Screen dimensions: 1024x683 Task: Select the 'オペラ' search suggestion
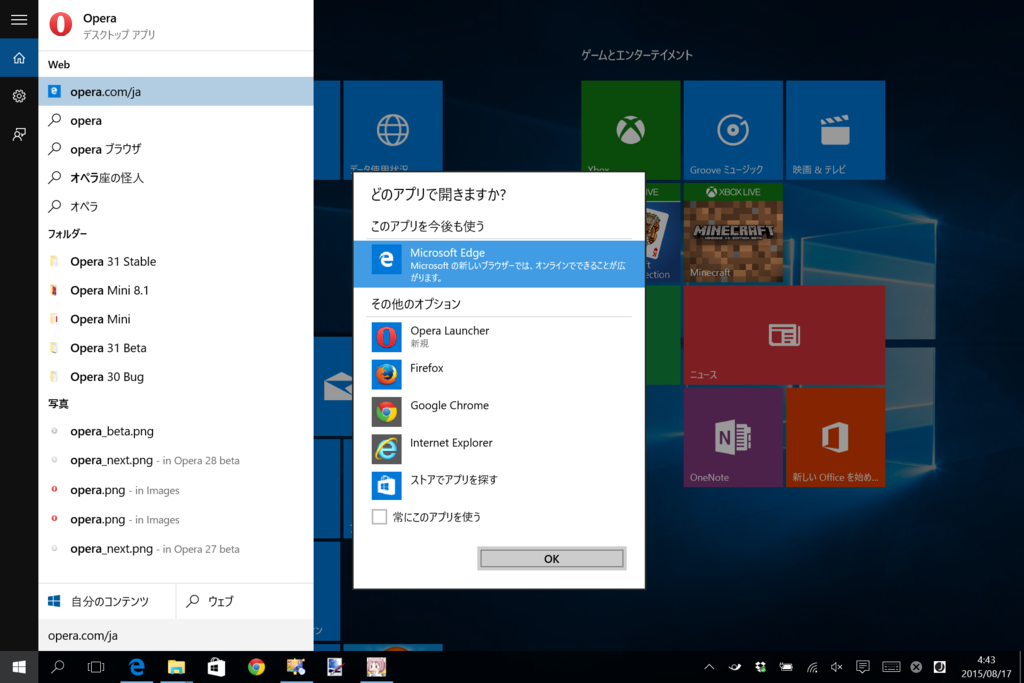pyautogui.click(x=176, y=206)
